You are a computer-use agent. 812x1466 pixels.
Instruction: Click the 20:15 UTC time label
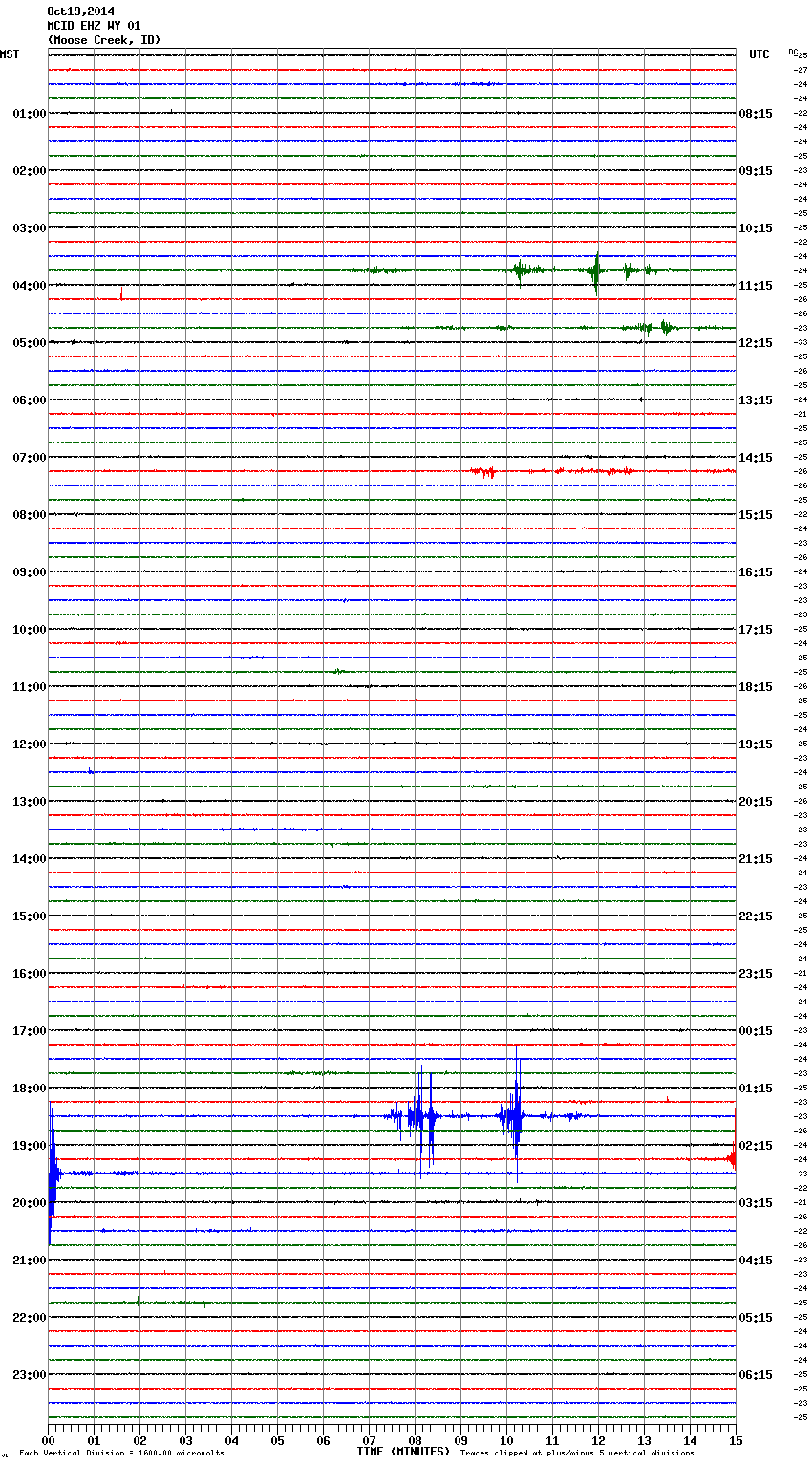click(756, 802)
